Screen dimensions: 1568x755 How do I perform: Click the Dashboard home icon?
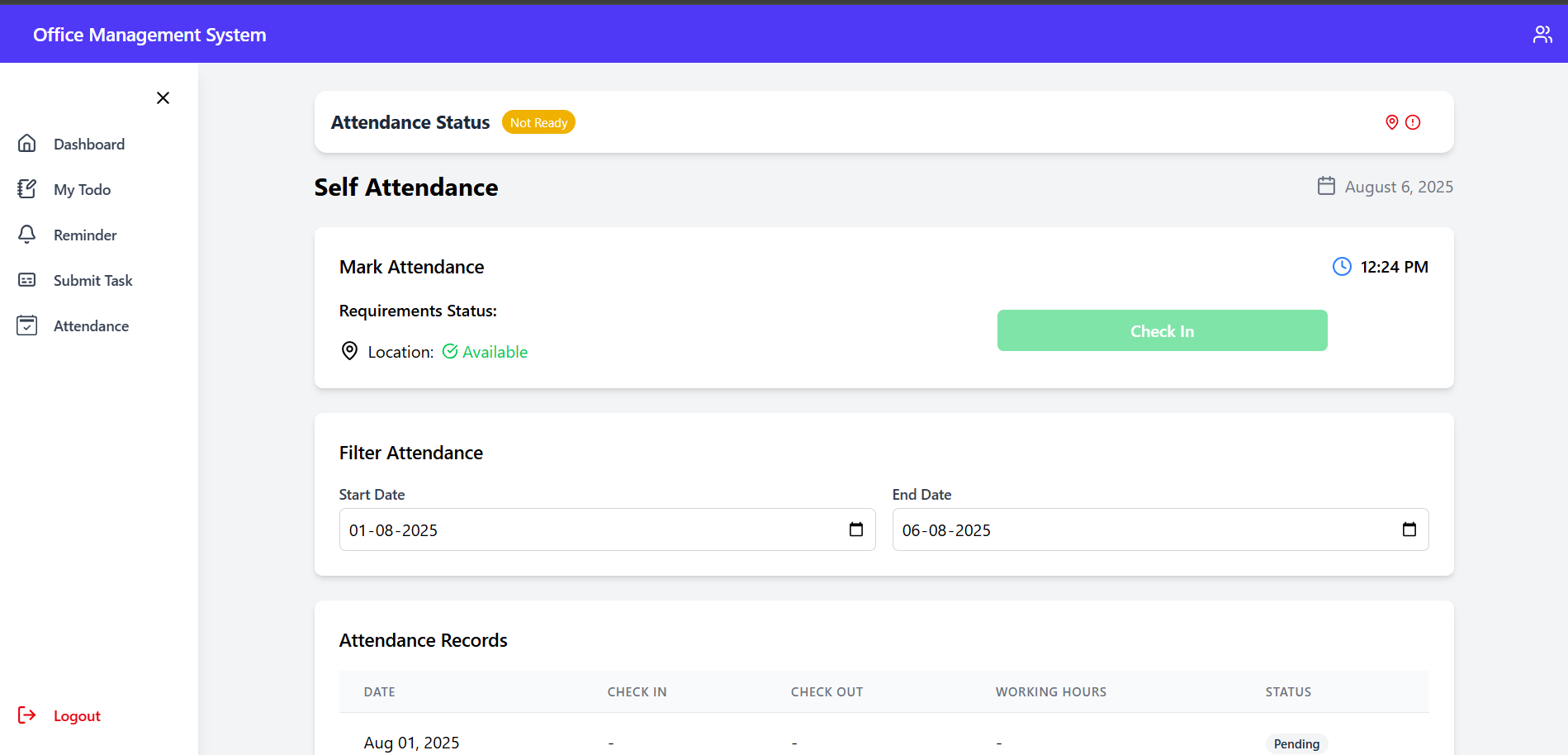point(27,144)
